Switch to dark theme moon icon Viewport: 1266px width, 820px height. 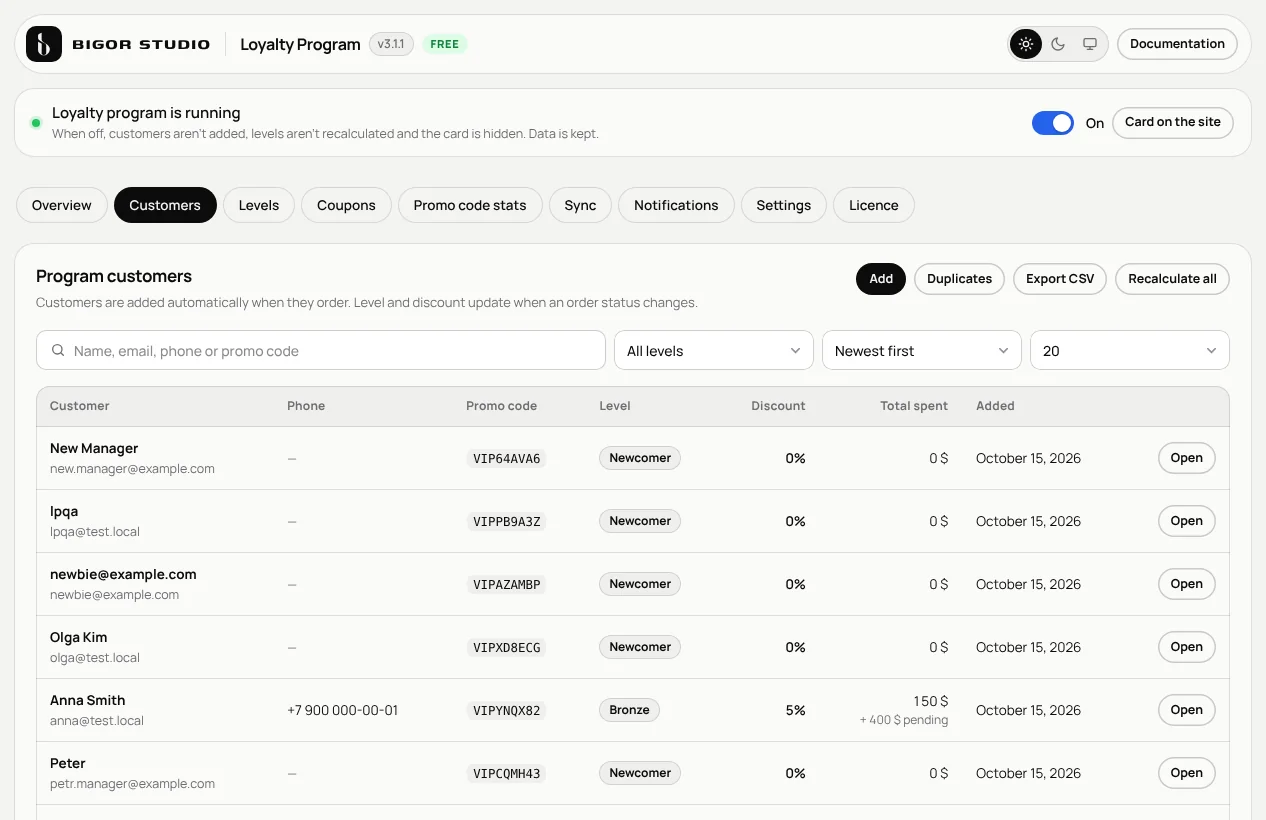pyautogui.click(x=1058, y=44)
